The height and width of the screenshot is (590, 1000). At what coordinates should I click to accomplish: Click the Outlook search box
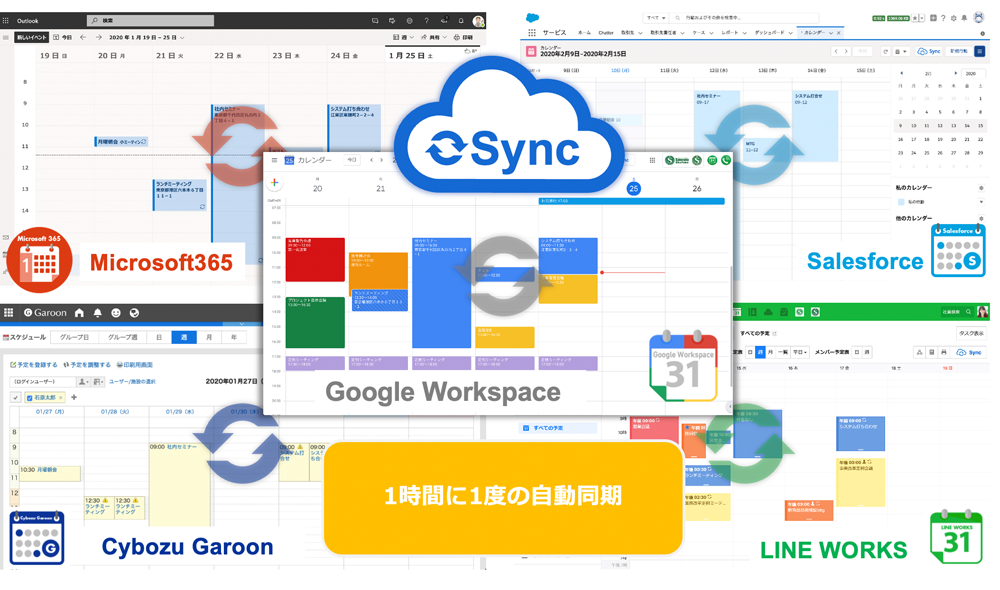tap(151, 20)
